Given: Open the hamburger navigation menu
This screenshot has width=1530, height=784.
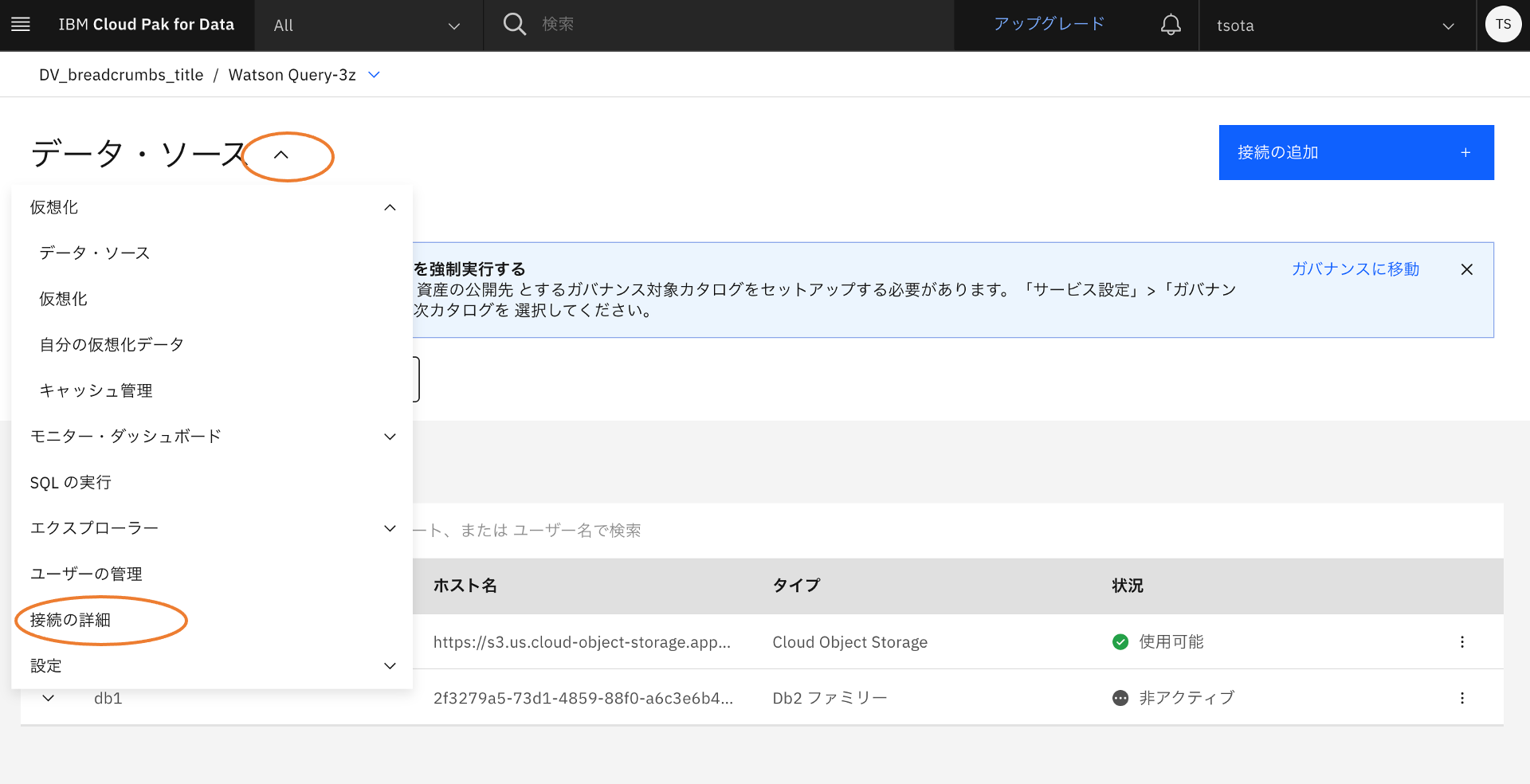Looking at the screenshot, I should [x=21, y=25].
